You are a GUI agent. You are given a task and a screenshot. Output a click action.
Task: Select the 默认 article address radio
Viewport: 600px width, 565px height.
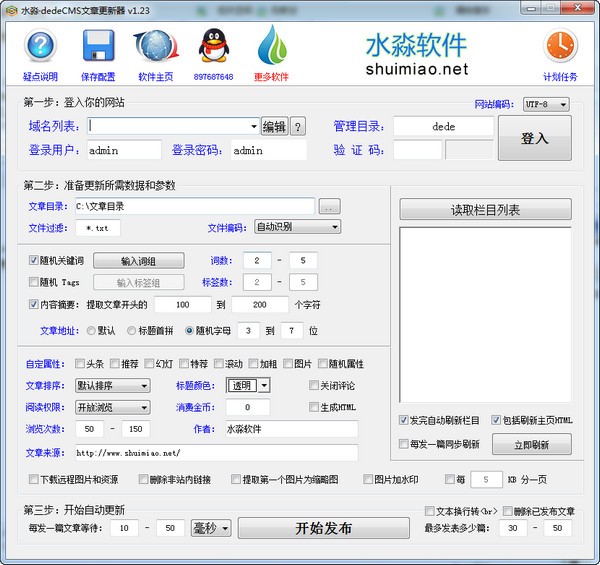[x=91, y=331]
